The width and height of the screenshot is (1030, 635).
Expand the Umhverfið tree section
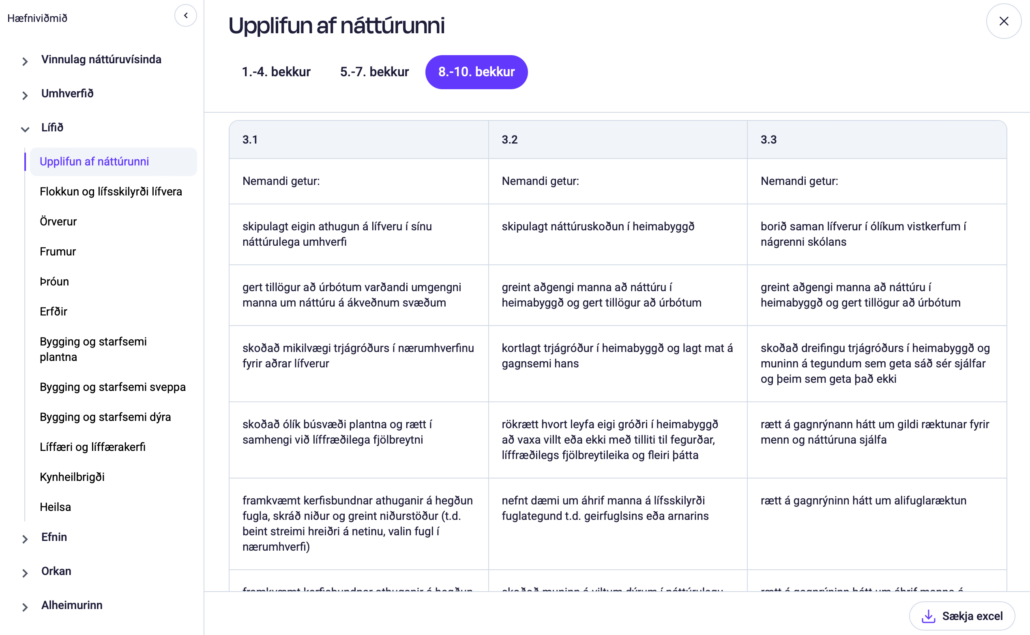(25, 95)
